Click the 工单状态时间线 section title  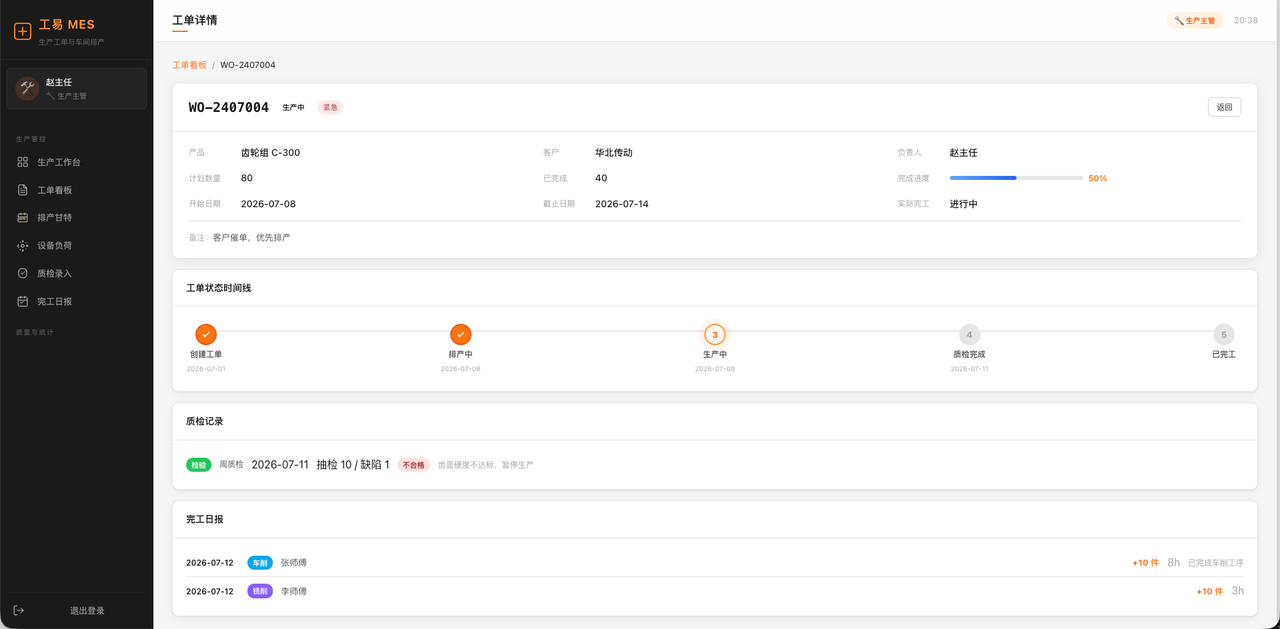coord(219,288)
